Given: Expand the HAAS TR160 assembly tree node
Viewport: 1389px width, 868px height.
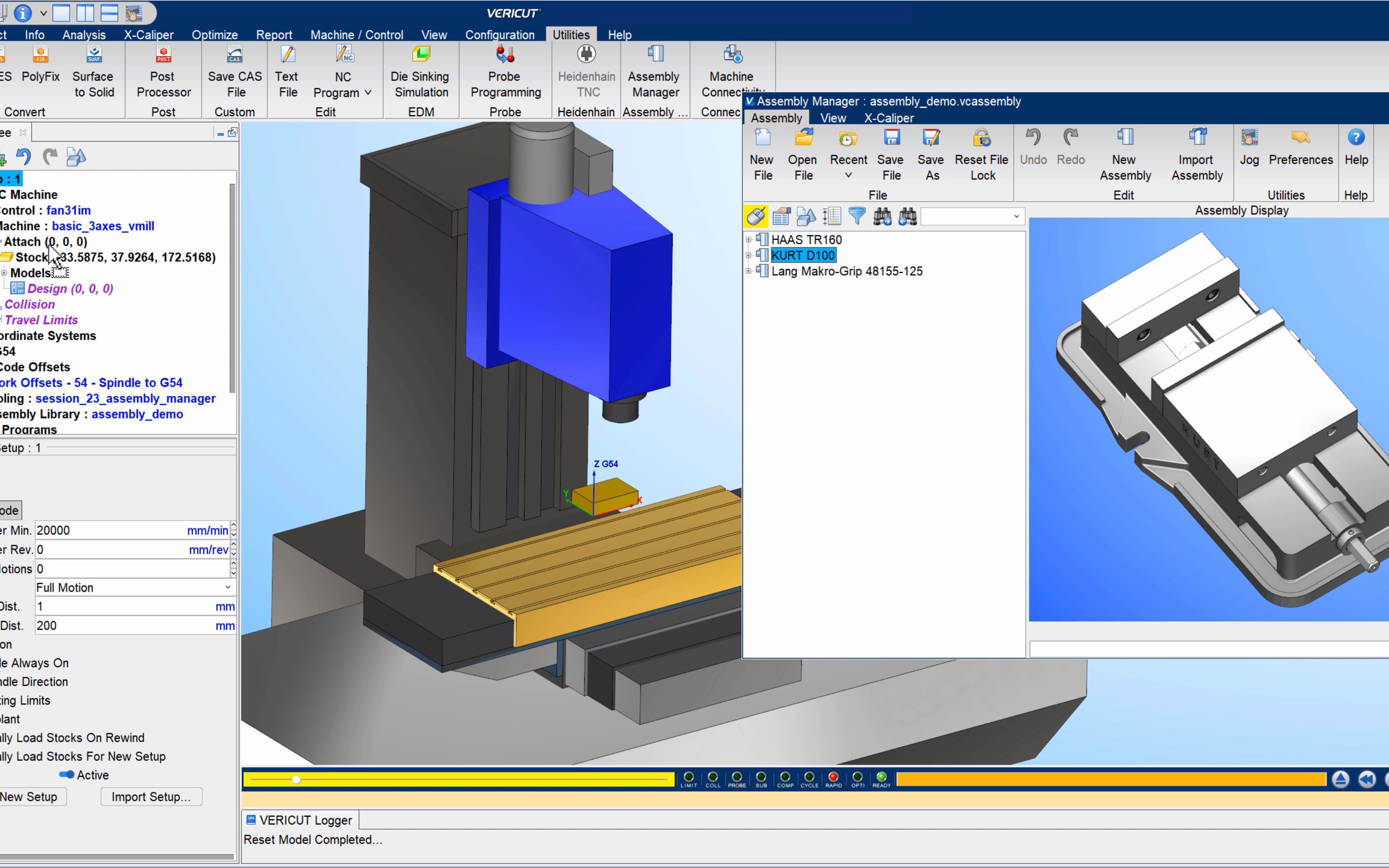Looking at the screenshot, I should coord(748,239).
